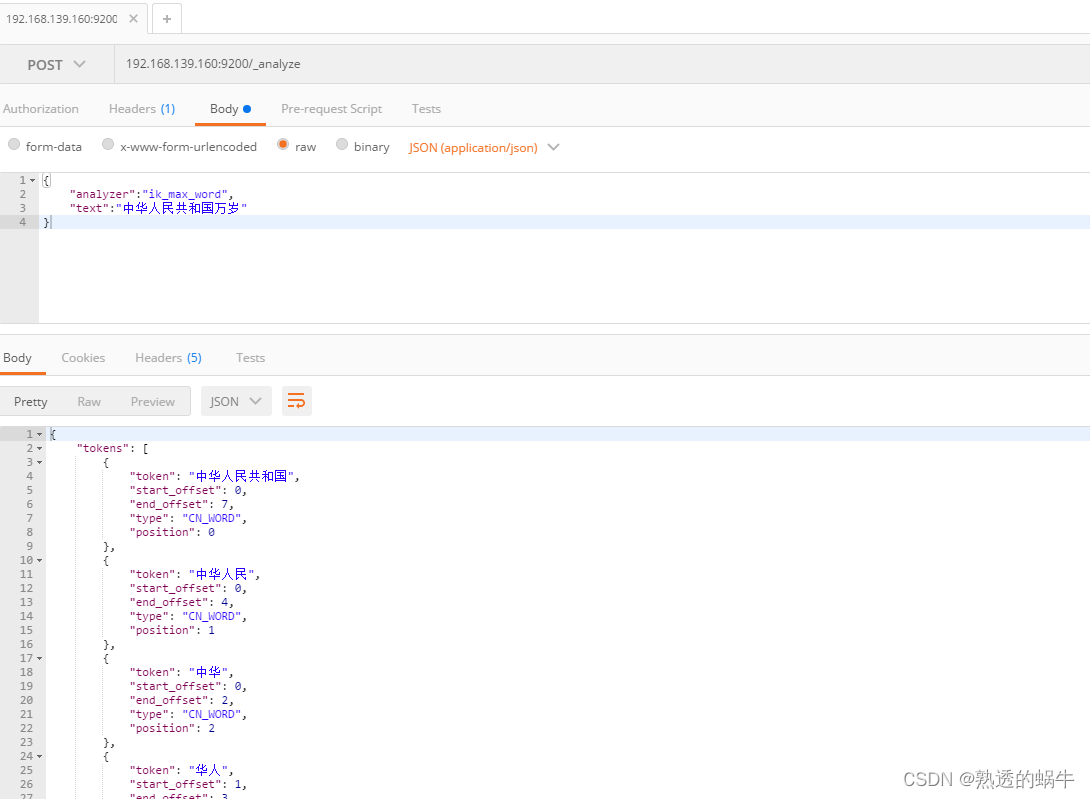Select the request Body tab
Screen dimensions: 1090x799
pyautogui.click(x=230, y=108)
